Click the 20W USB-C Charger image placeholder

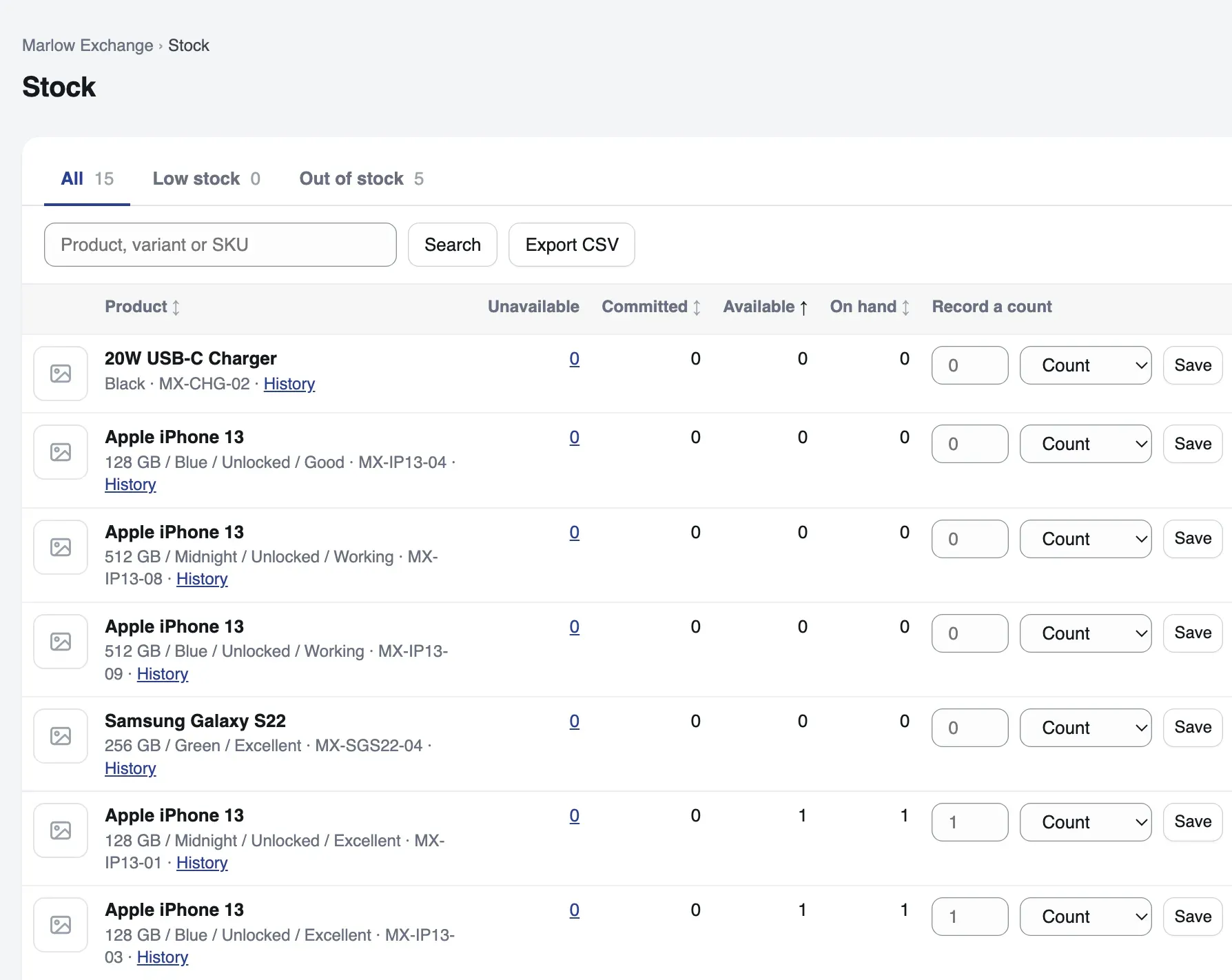pyautogui.click(x=61, y=374)
